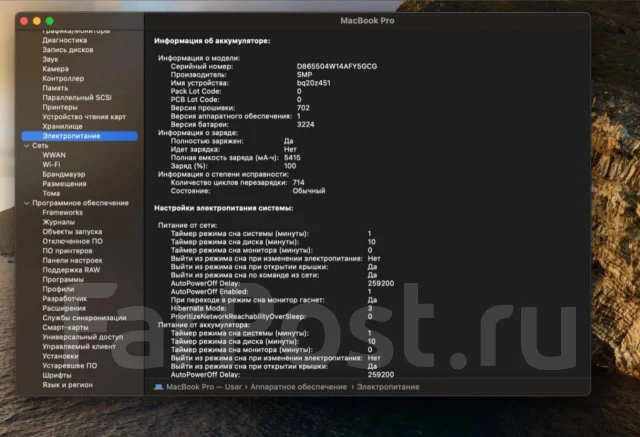
Task: Click the laptop icon in path bar
Action: coord(158,387)
